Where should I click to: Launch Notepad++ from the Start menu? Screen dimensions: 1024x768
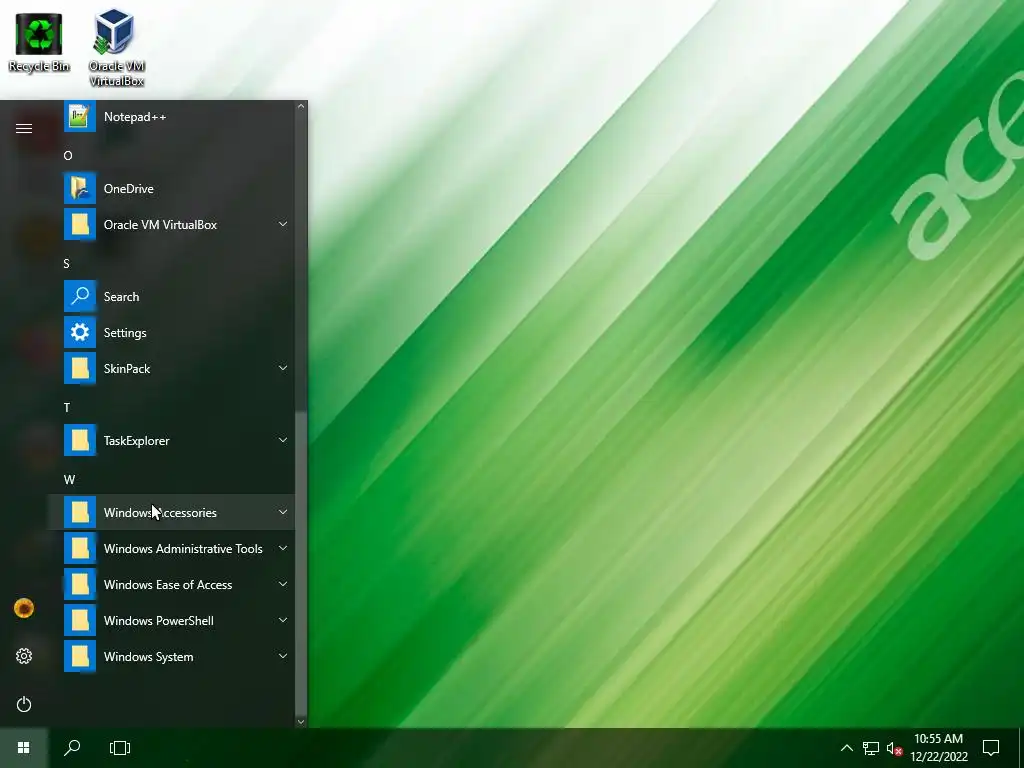click(171, 117)
